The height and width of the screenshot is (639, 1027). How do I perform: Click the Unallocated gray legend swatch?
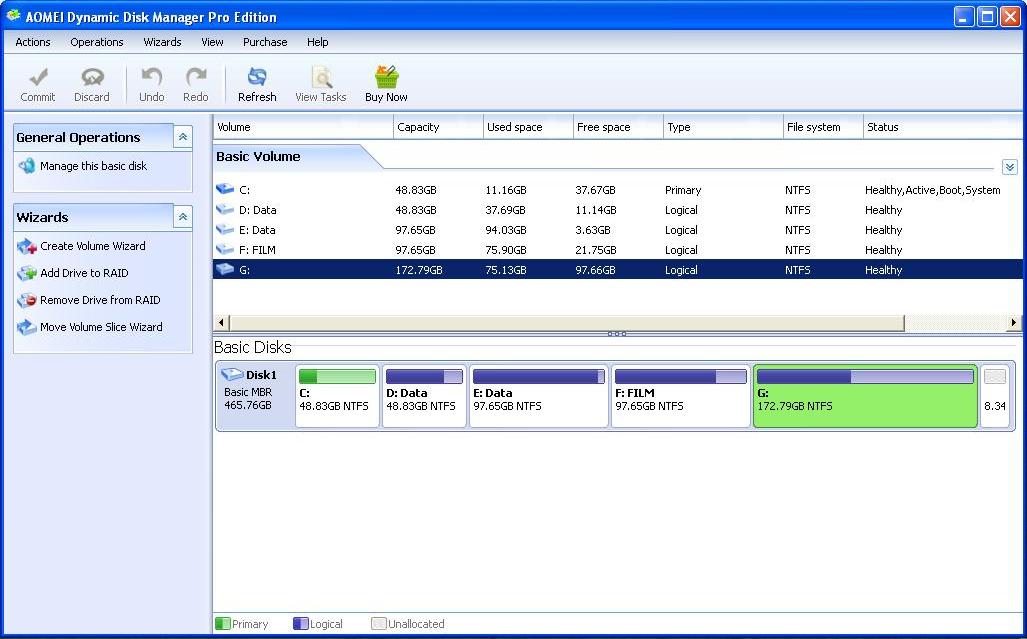pyautogui.click(x=379, y=624)
